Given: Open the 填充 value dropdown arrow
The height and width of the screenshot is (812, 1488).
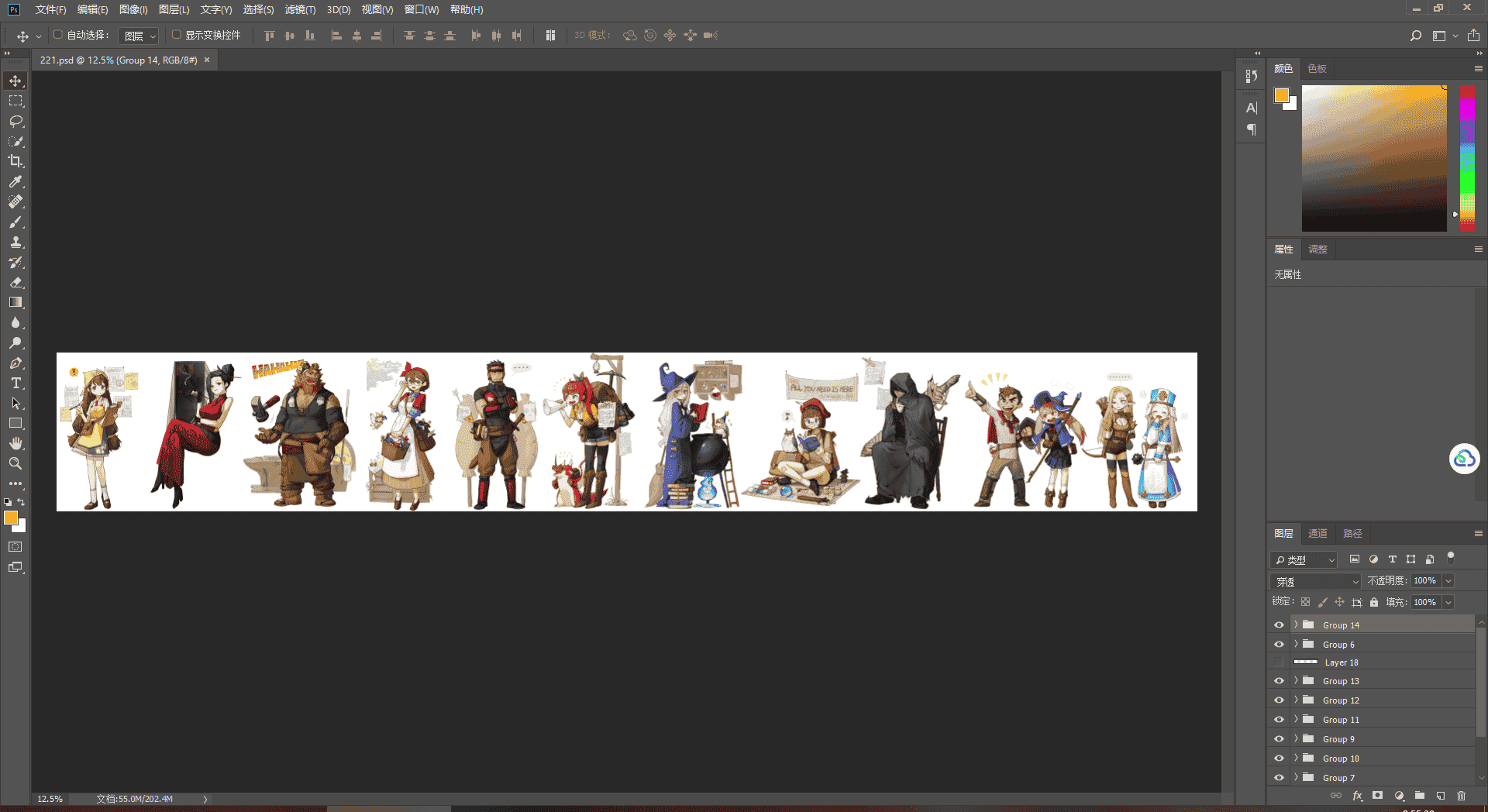Looking at the screenshot, I should coord(1448,602).
